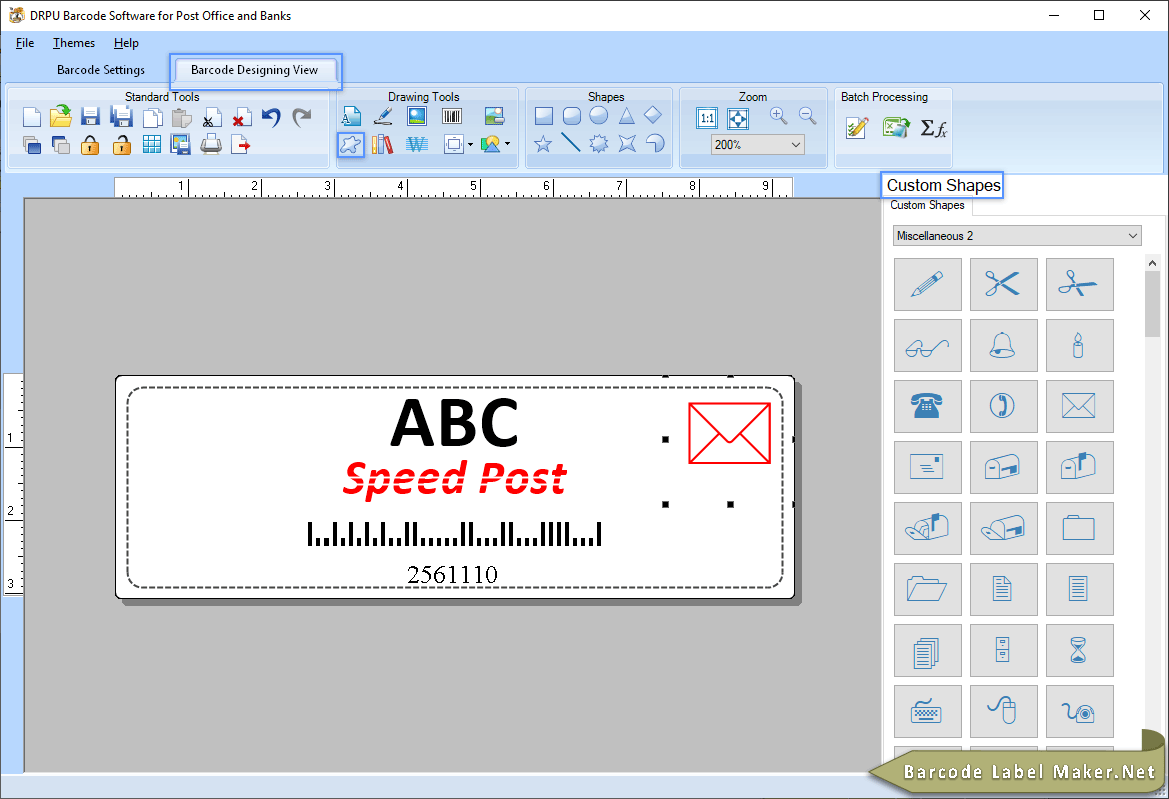The image size is (1169, 799).
Task: Expand the picture shapes tool dropdown arrow
Action: tap(507, 144)
